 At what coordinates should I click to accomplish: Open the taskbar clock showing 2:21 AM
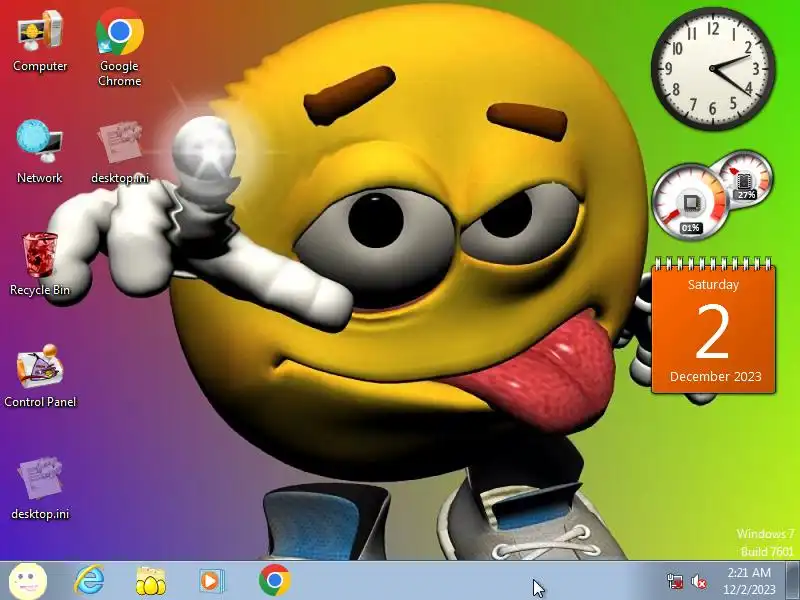pos(749,572)
